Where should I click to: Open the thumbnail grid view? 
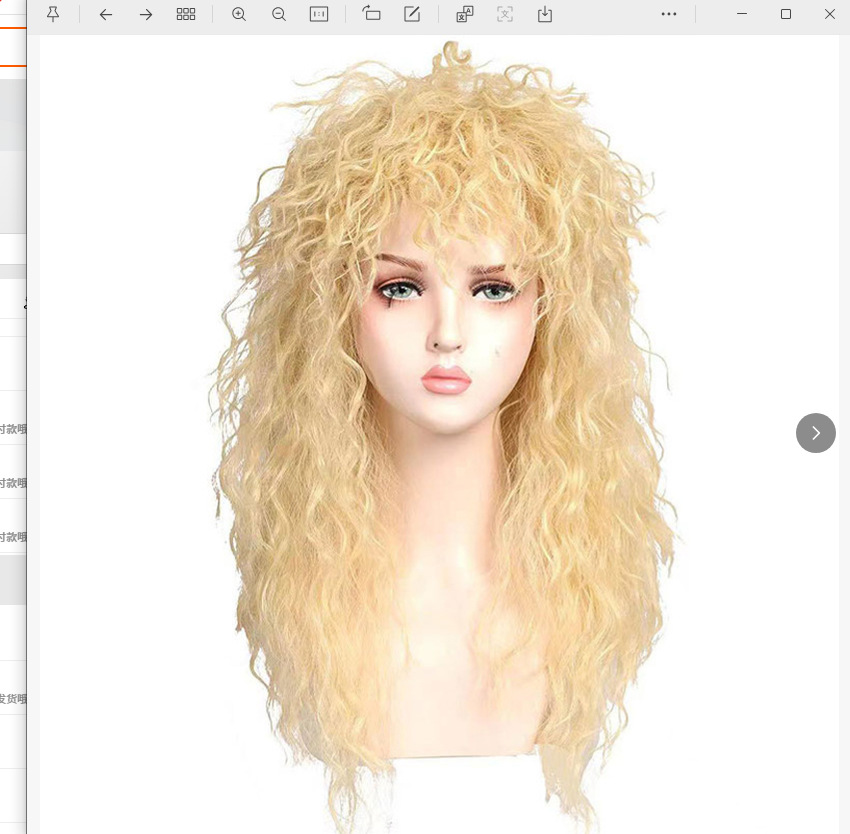pos(186,14)
